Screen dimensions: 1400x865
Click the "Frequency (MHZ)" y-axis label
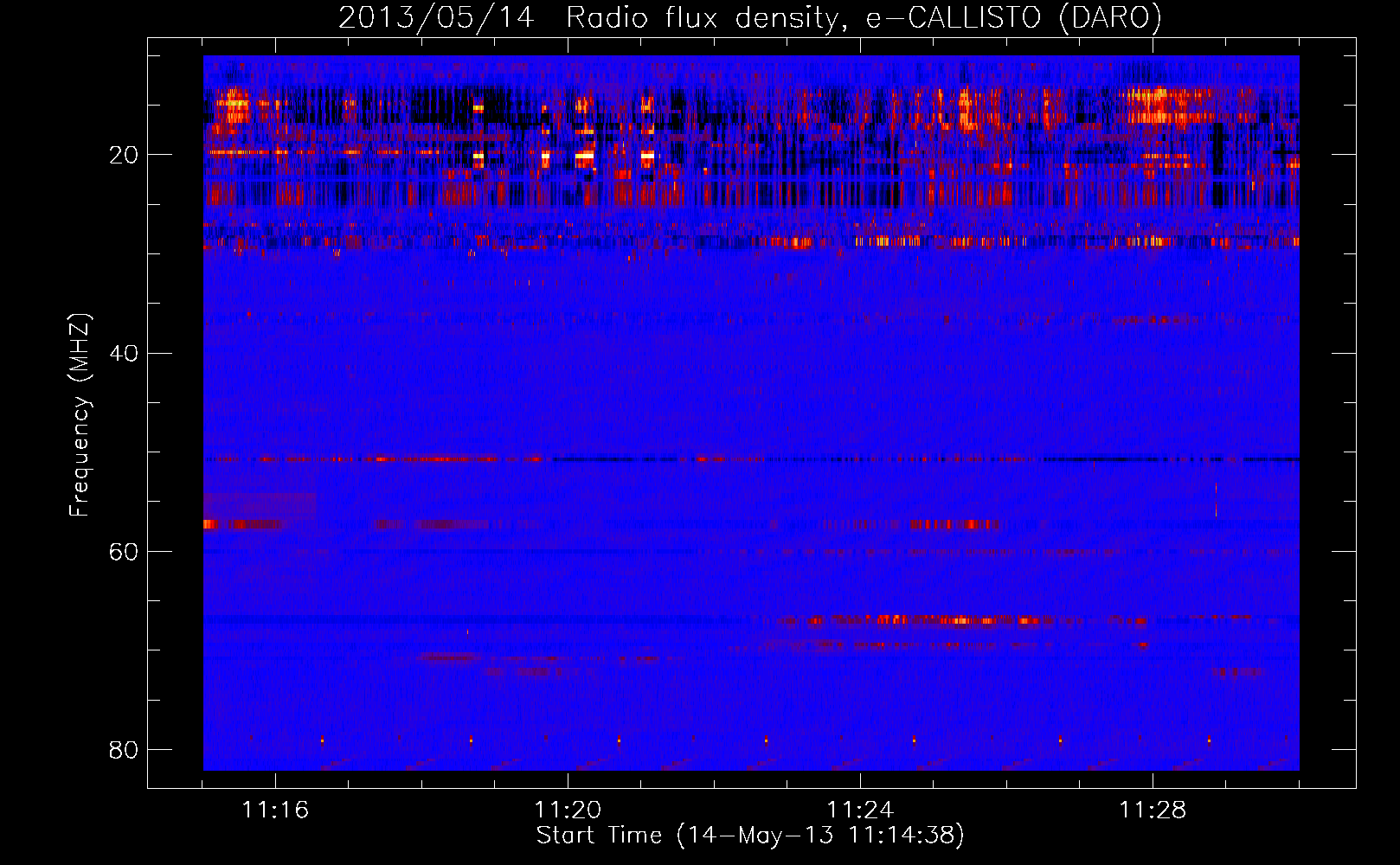(x=80, y=415)
